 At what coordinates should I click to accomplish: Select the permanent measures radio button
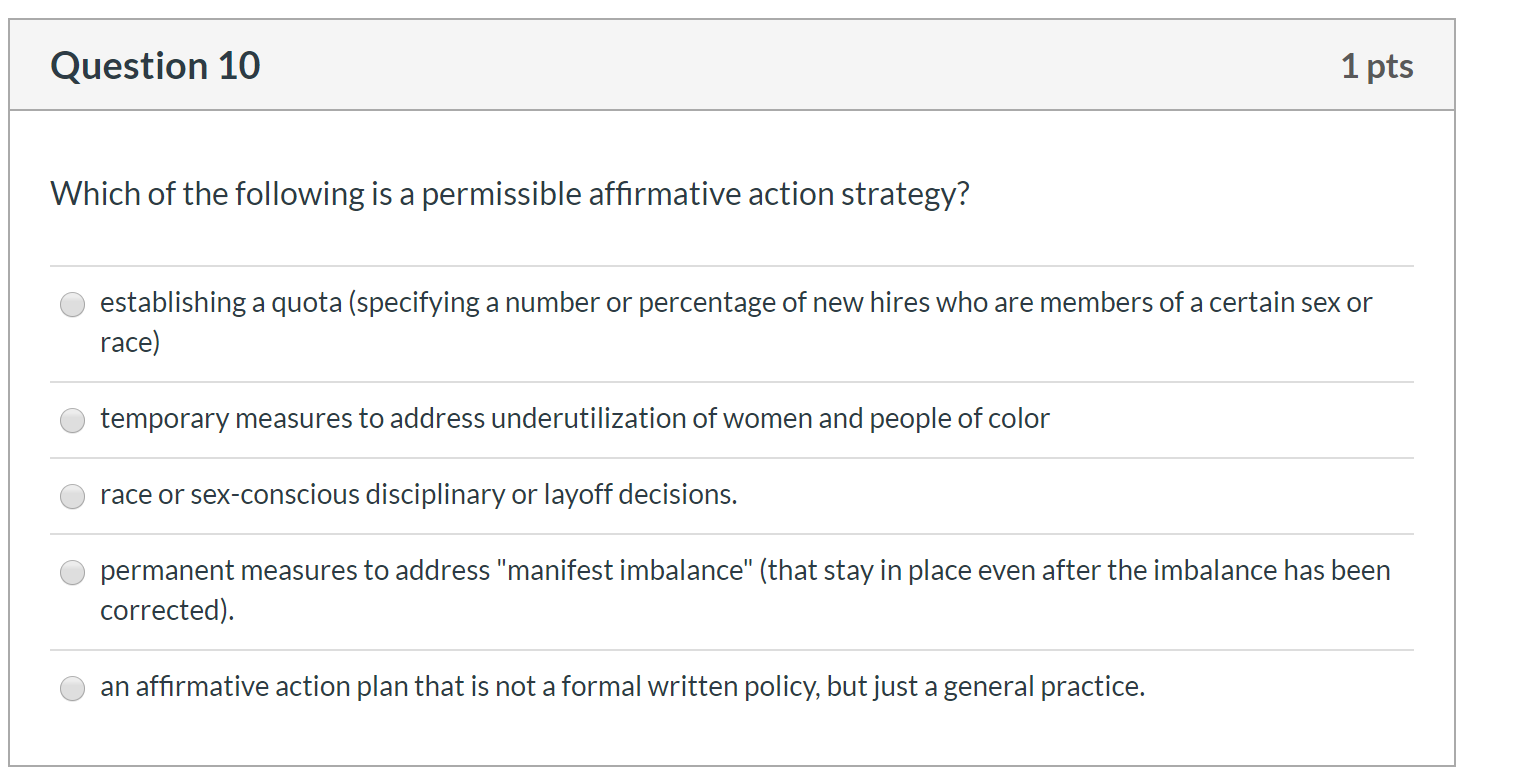(x=73, y=573)
